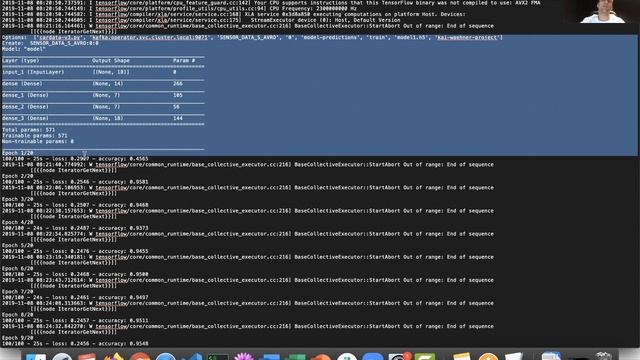
Task: Click the 'Layer (type)' column header
Action: click(x=20, y=60)
